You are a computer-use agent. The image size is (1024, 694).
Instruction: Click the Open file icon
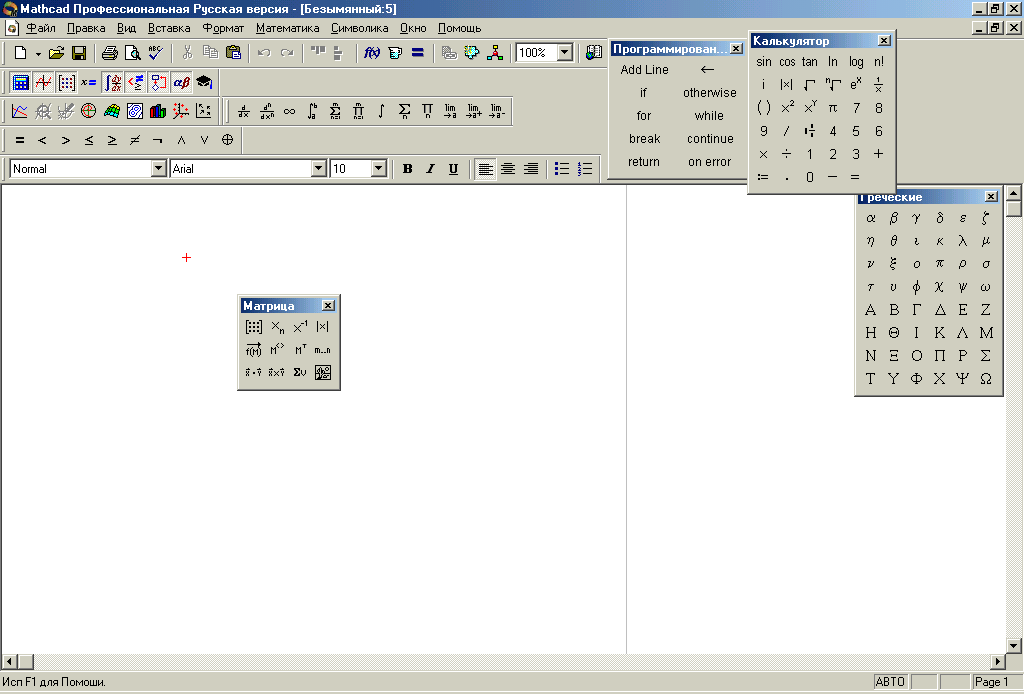coord(56,53)
